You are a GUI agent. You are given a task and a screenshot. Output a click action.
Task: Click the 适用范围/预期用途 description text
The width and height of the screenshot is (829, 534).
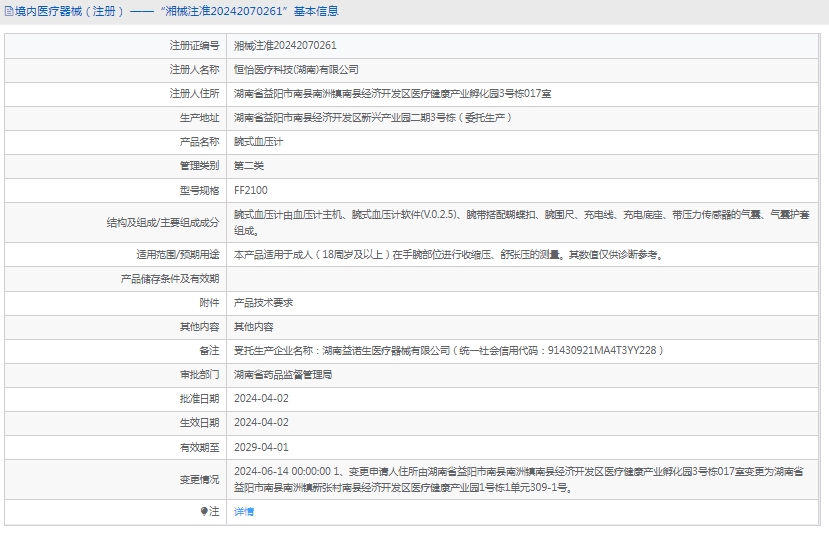coord(447,254)
